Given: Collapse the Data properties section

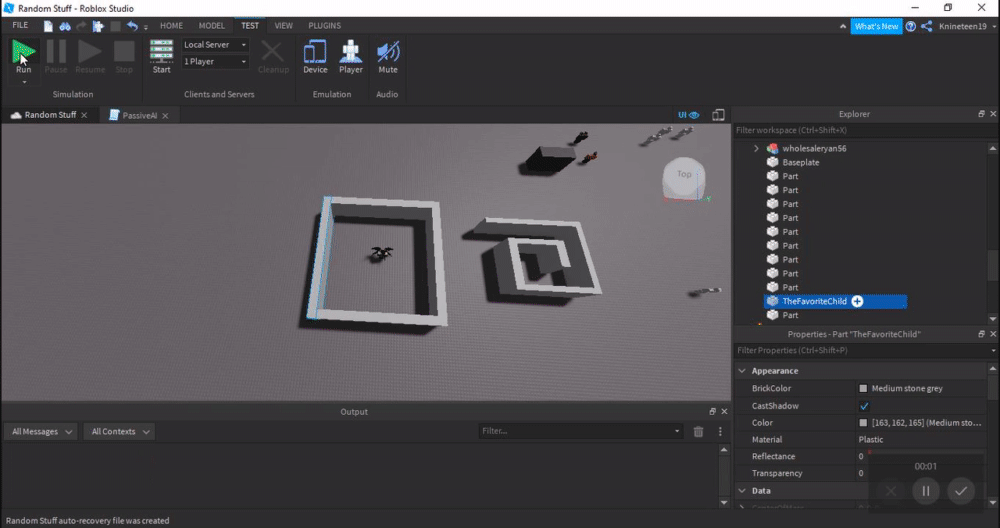Looking at the screenshot, I should coord(742,490).
